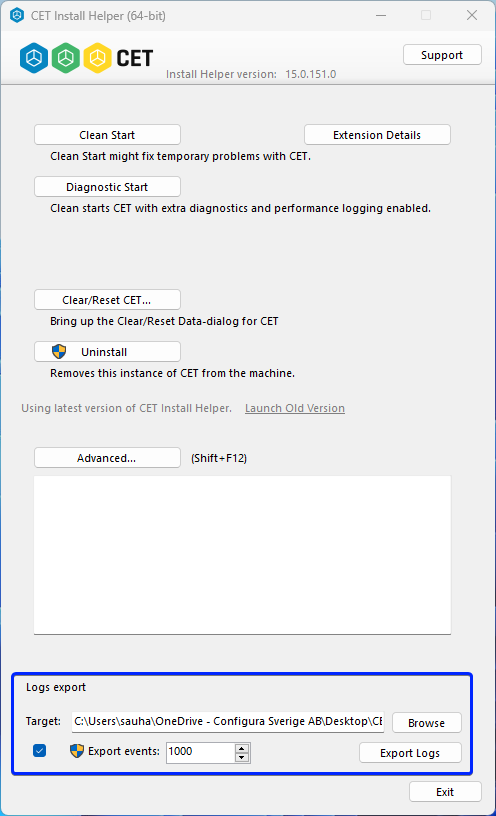Image resolution: width=496 pixels, height=816 pixels.
Task: Click the blue CET hexagon logo
Action: (34, 58)
